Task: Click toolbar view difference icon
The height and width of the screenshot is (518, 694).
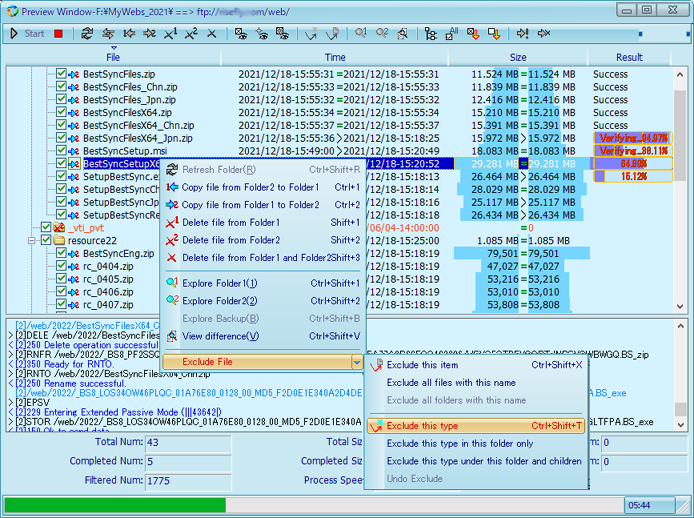Action: tap(402, 34)
